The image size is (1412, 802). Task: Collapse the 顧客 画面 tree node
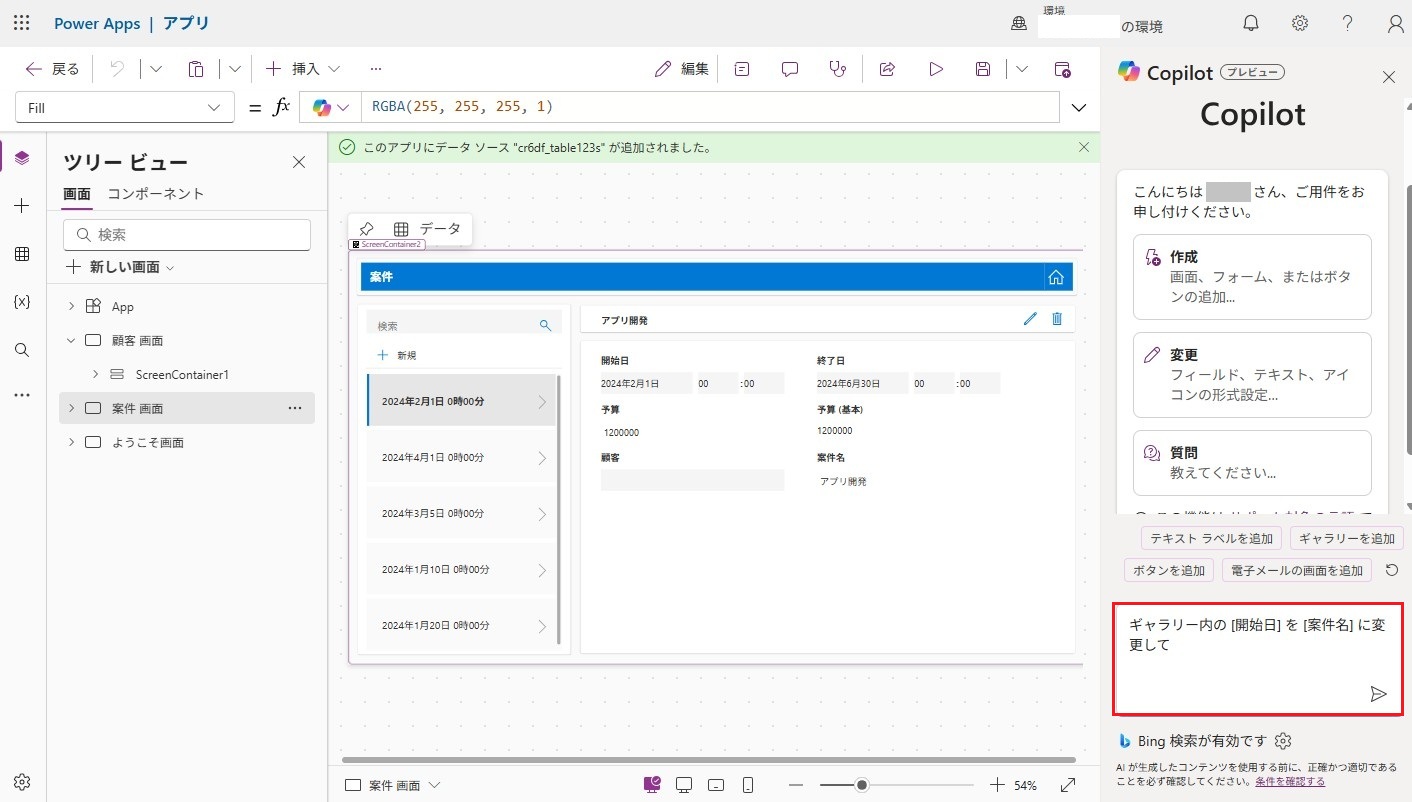(71, 340)
